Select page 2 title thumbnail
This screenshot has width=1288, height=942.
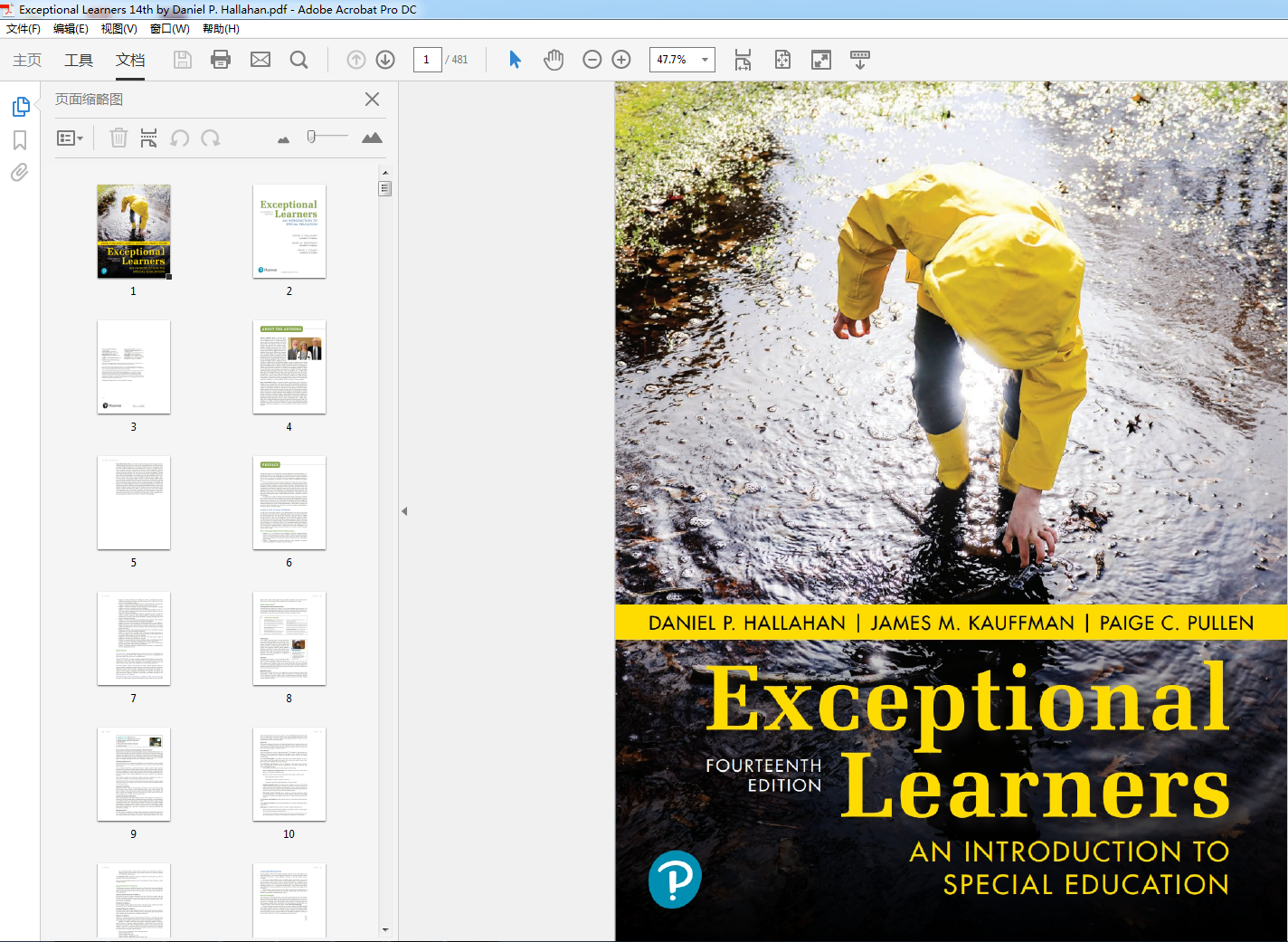click(x=289, y=232)
